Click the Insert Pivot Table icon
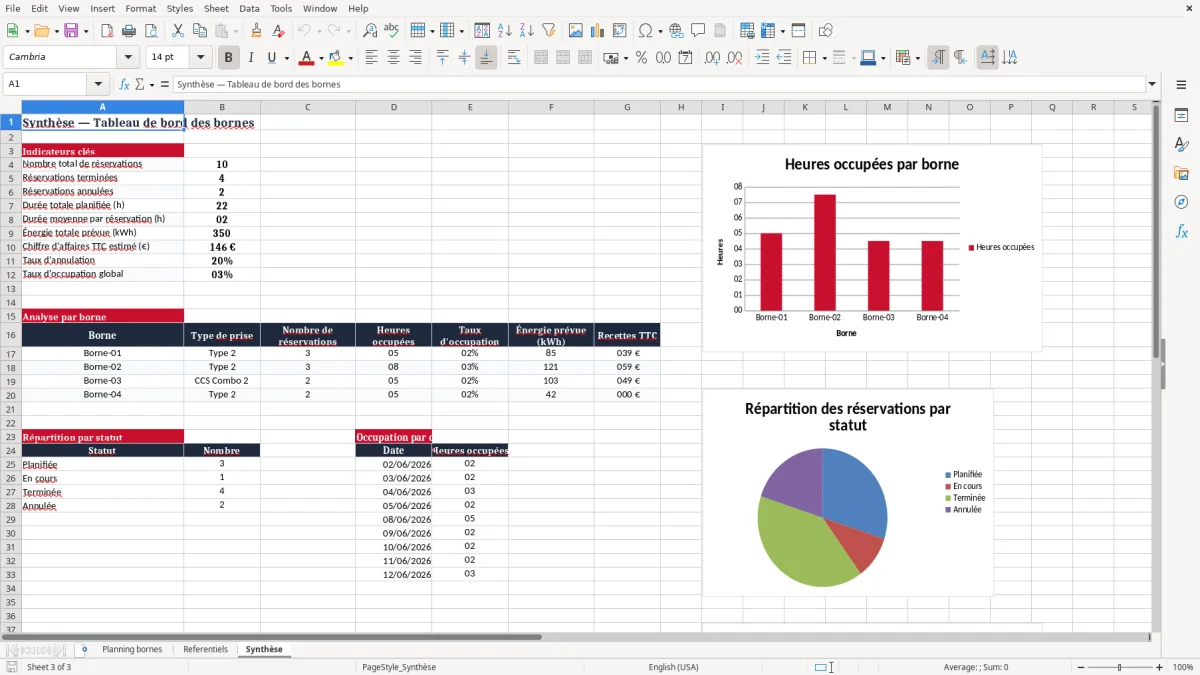 tap(619, 31)
